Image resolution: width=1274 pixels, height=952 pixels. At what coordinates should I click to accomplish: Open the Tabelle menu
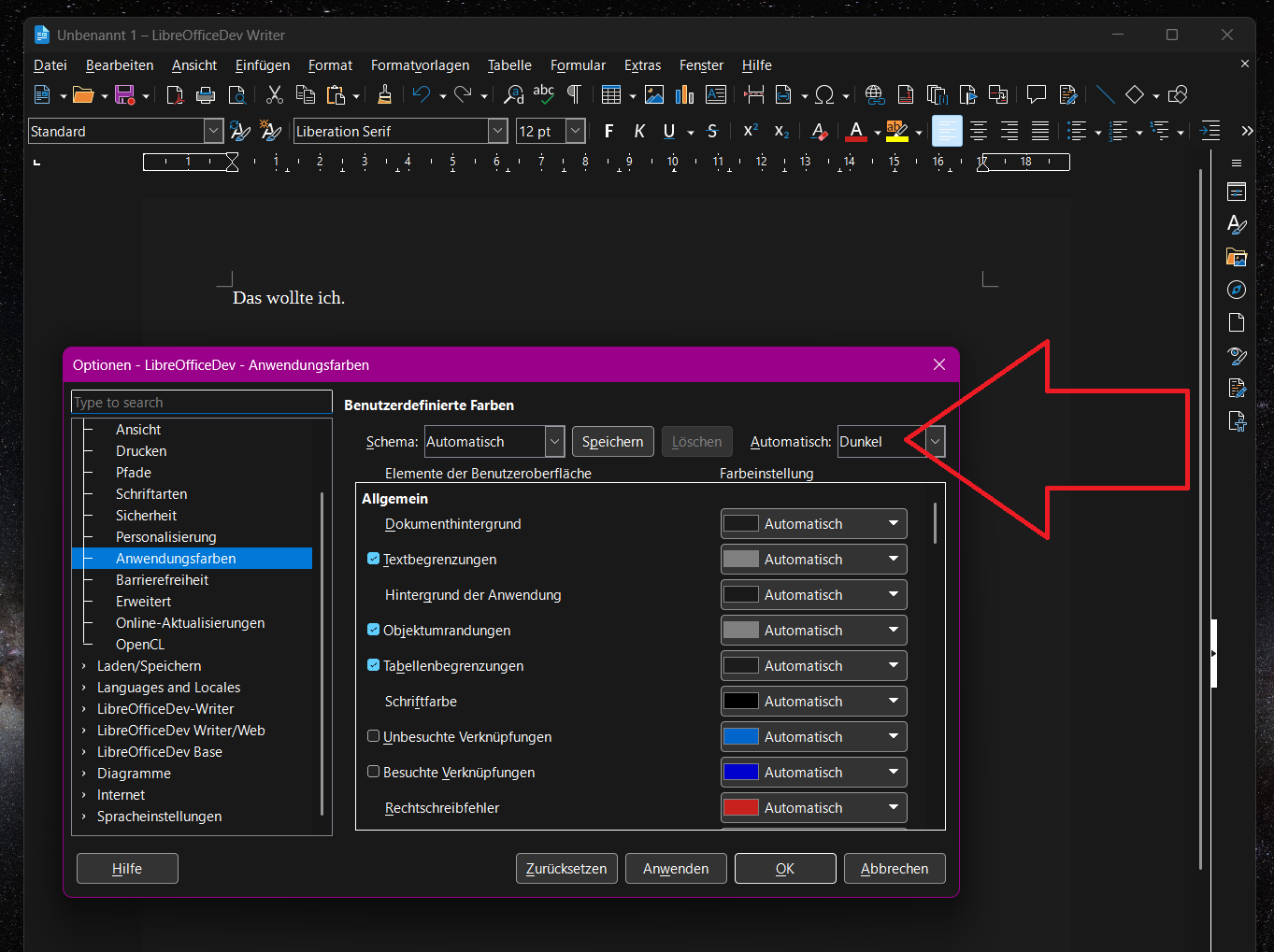tap(509, 65)
